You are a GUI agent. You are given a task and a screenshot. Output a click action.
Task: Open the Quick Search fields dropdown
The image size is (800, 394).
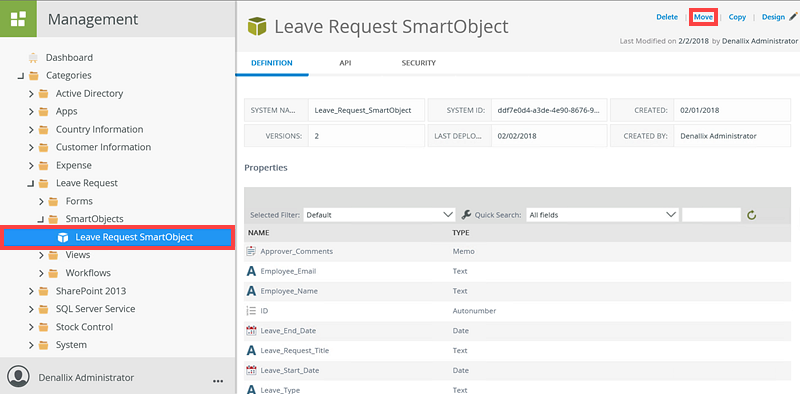click(602, 215)
